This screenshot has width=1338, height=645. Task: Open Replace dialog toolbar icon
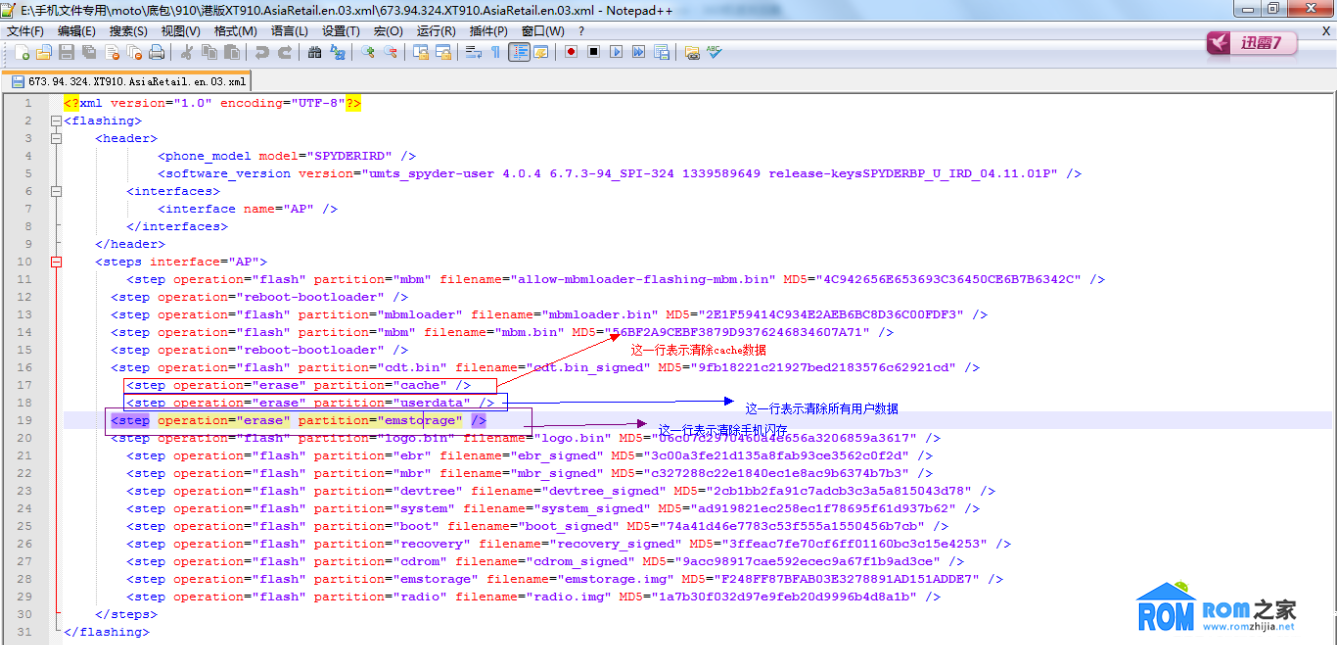[337, 52]
